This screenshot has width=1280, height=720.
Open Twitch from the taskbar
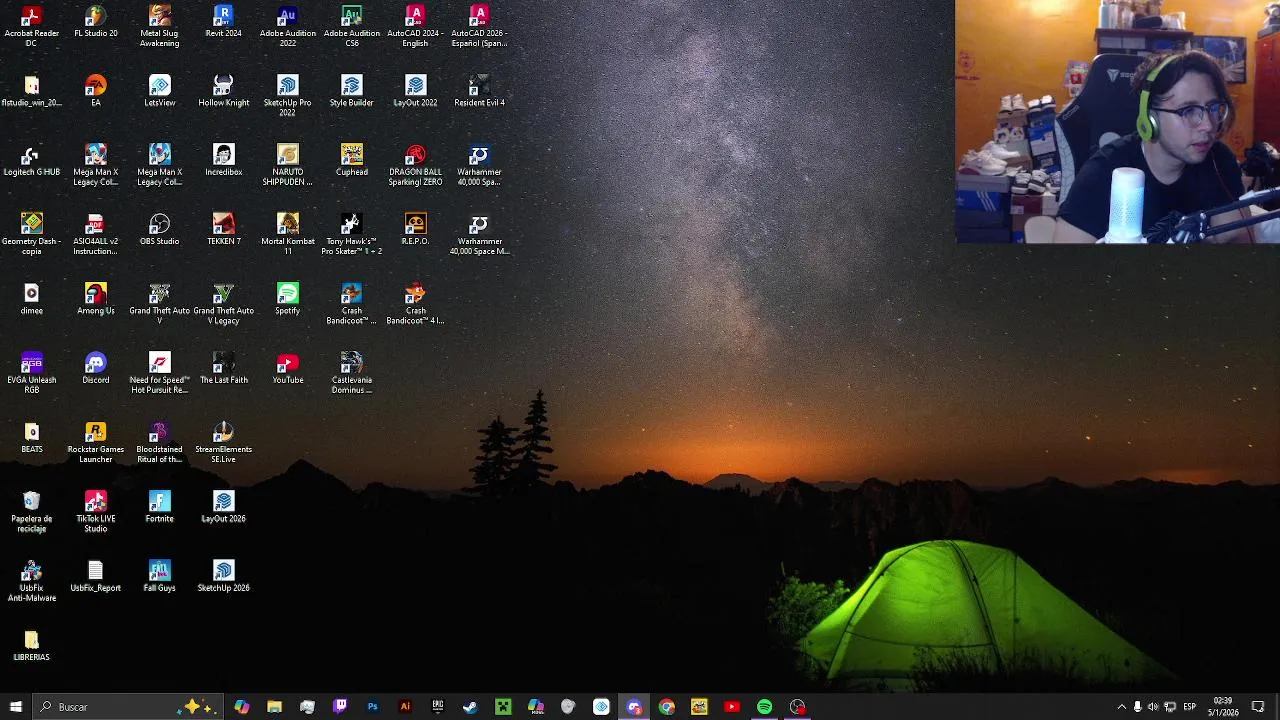[x=340, y=707]
